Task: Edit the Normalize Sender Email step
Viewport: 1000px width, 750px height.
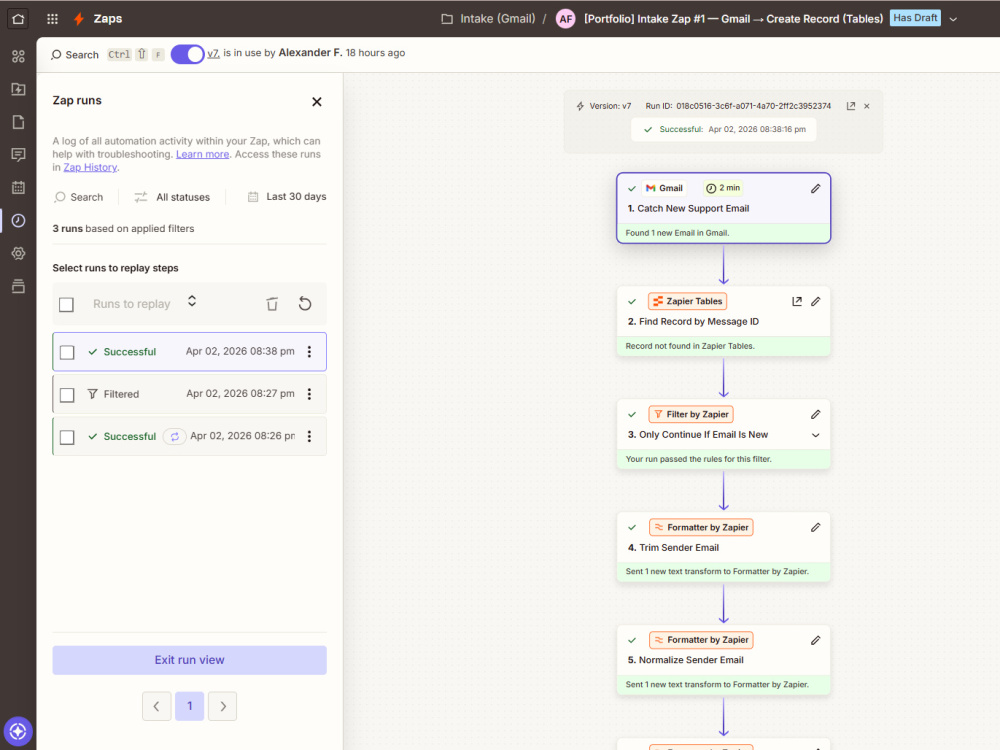Action: click(815, 640)
